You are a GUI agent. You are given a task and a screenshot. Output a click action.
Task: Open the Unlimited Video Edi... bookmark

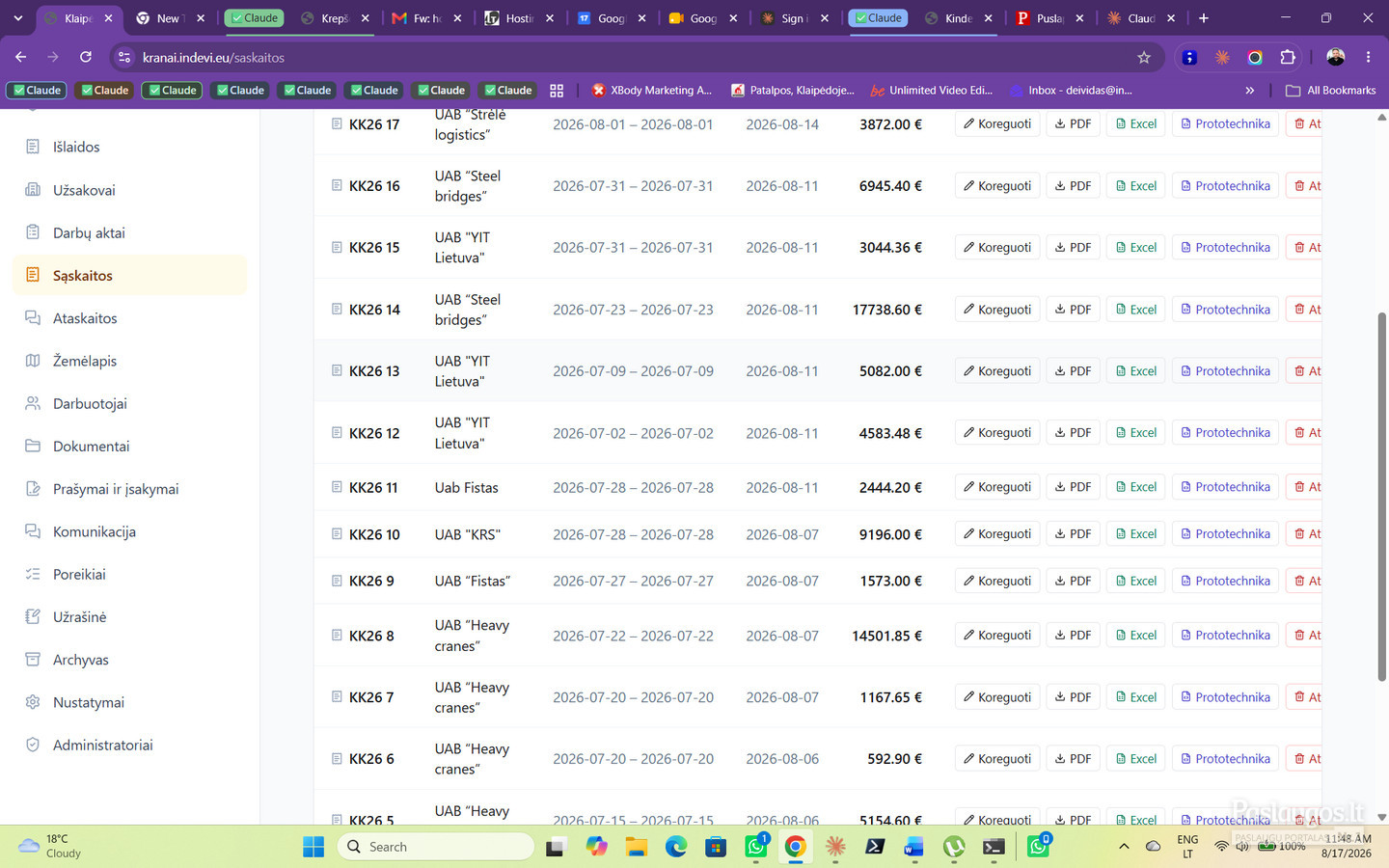coord(932,91)
